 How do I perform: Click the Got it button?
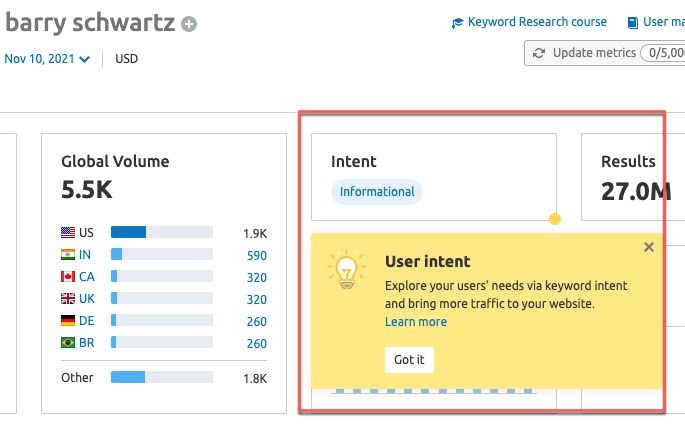(409, 360)
